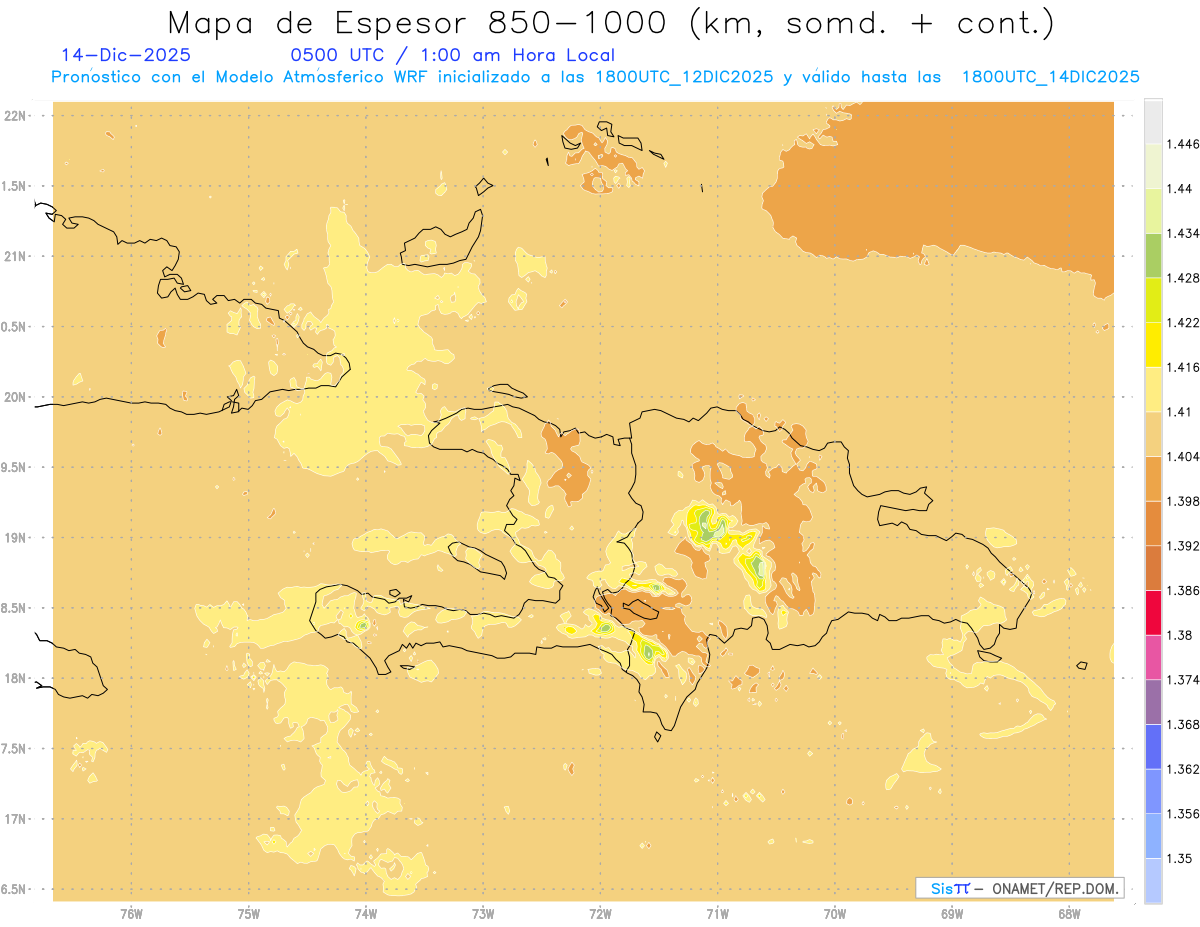Click the "69W" longitude axis label
Image resolution: width=1200 pixels, height=927 pixels.
tap(952, 913)
